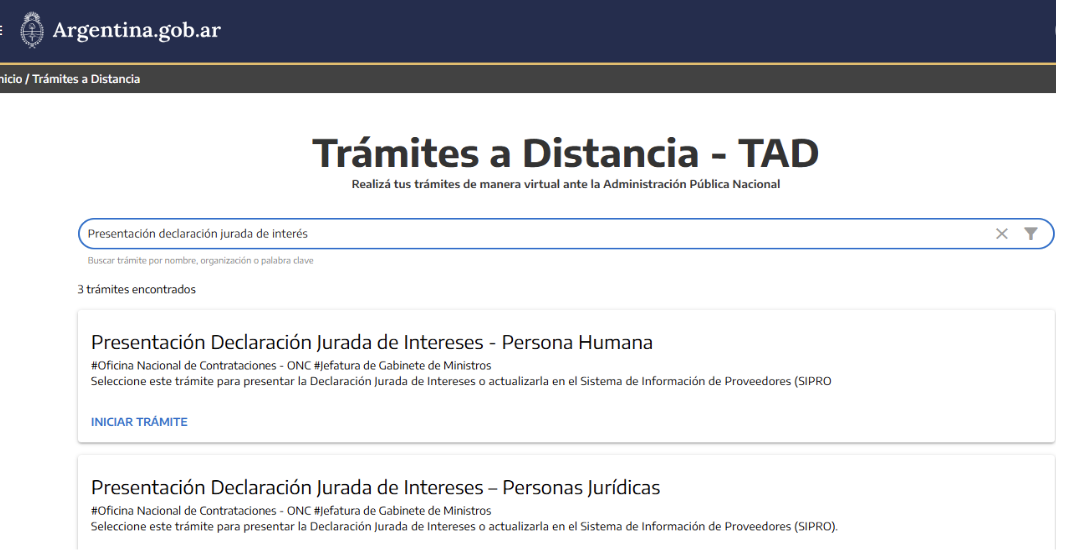Click the Trámites a Distancia - TAD heading

[566, 153]
